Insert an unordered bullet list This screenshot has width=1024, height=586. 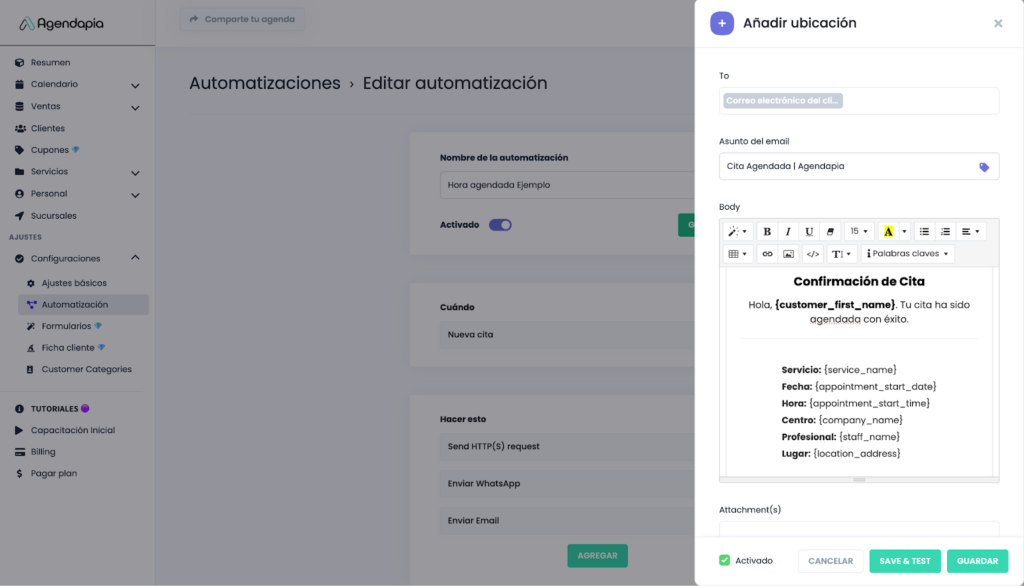[924, 232]
